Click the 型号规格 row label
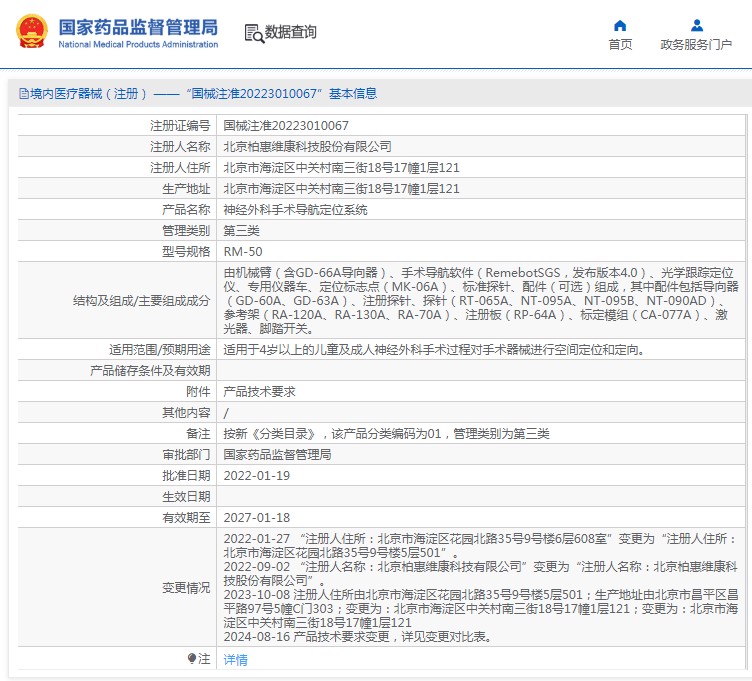 click(x=186, y=252)
